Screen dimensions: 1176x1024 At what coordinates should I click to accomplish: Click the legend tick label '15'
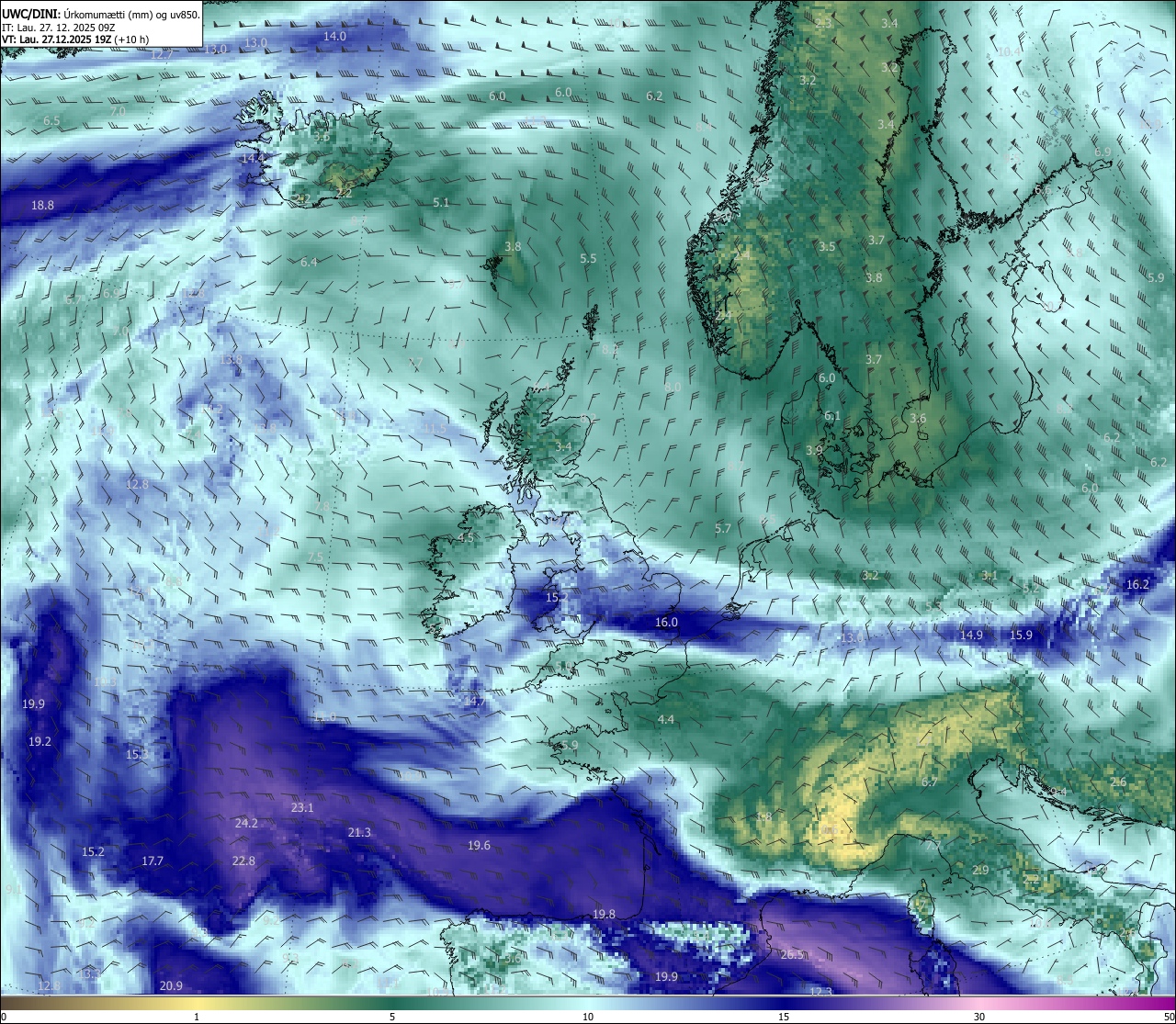click(784, 1017)
